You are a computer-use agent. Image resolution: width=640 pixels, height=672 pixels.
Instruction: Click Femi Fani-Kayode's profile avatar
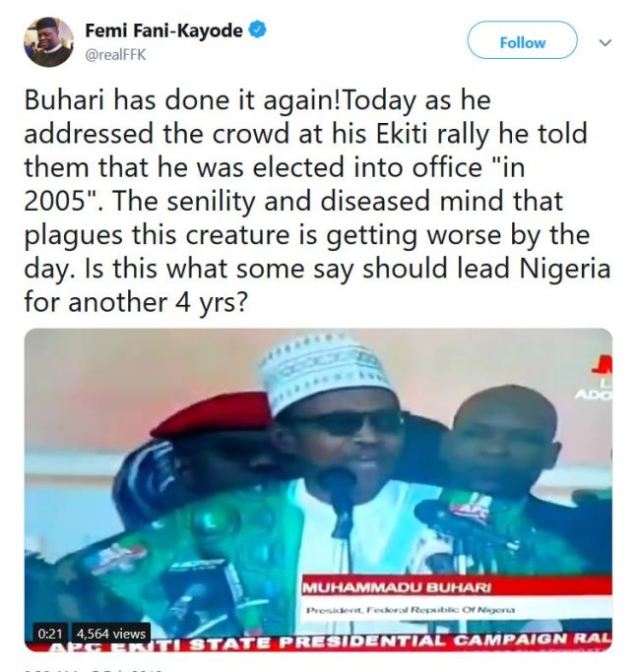[48, 42]
